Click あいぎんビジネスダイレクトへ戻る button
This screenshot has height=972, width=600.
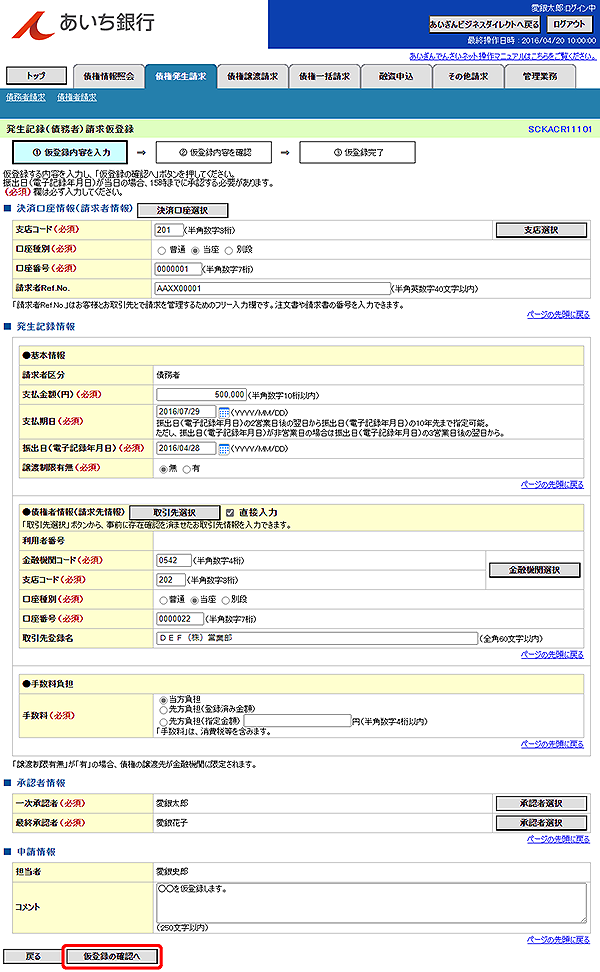[484, 24]
